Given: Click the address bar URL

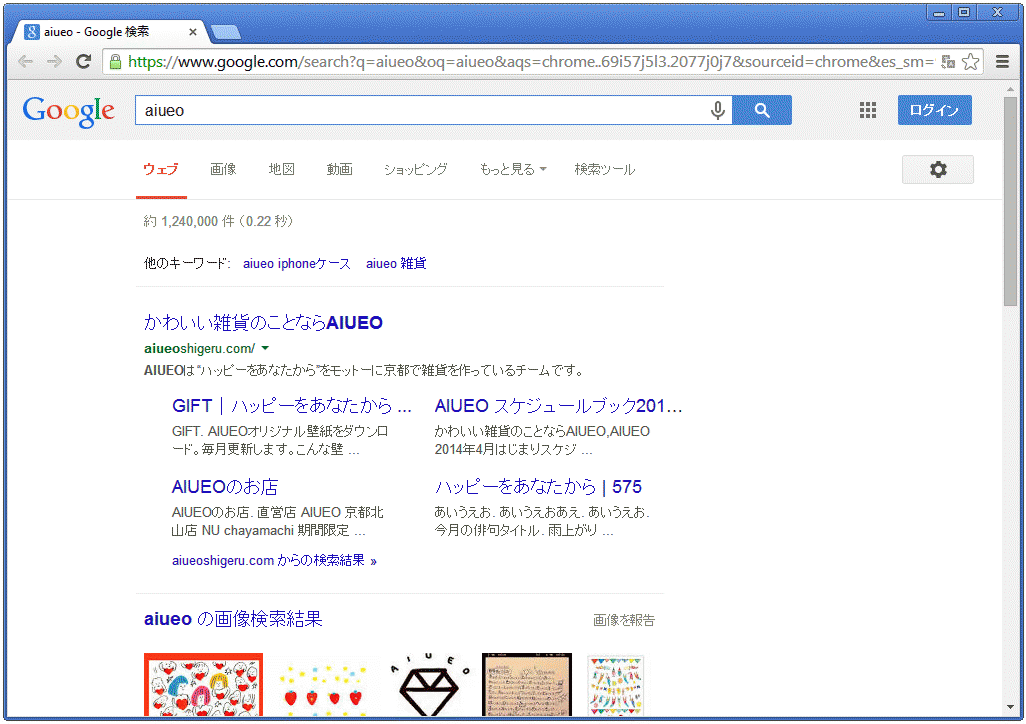Looking at the screenshot, I should [530, 62].
